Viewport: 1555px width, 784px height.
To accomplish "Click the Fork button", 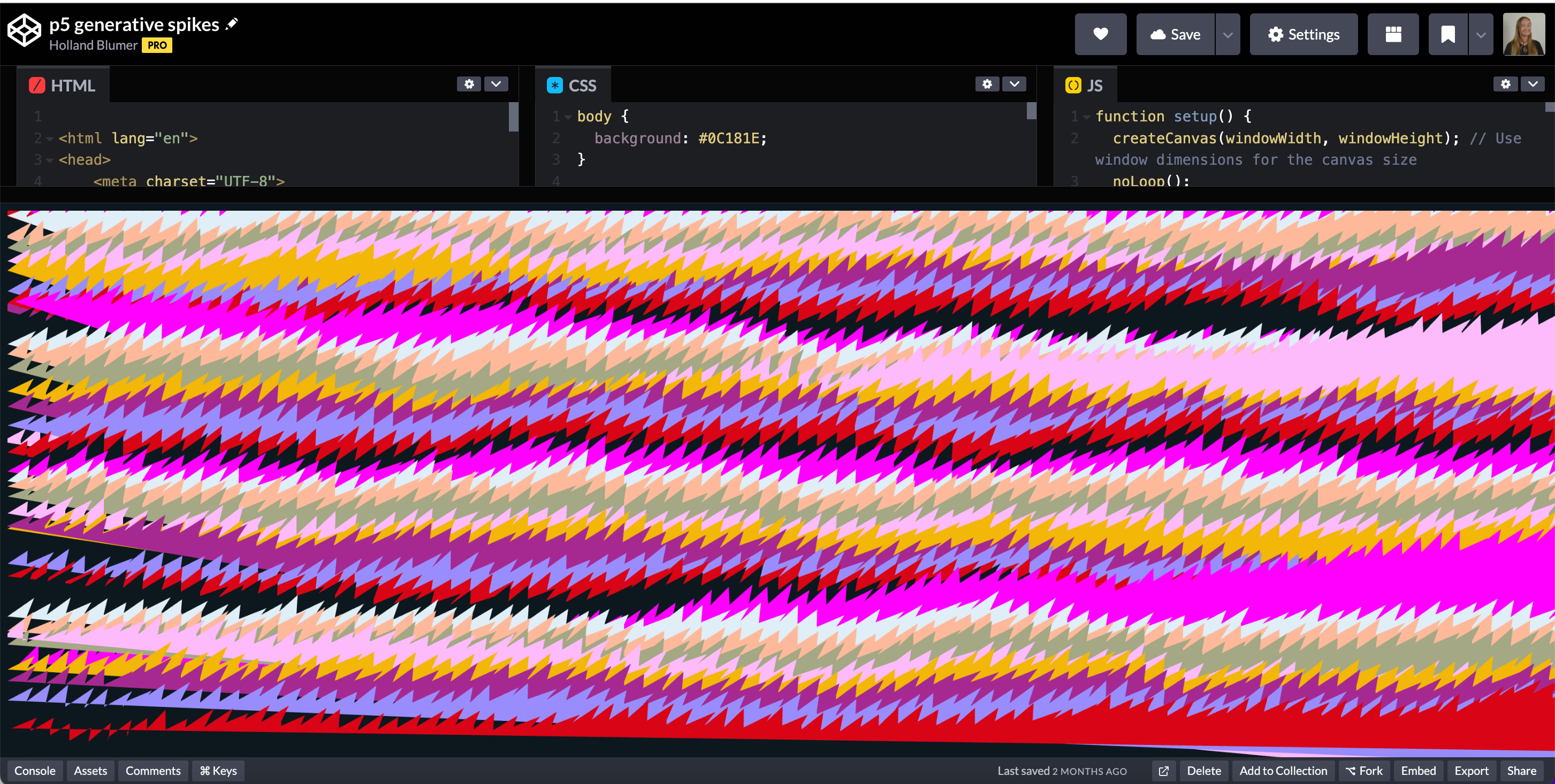I will [1363, 771].
